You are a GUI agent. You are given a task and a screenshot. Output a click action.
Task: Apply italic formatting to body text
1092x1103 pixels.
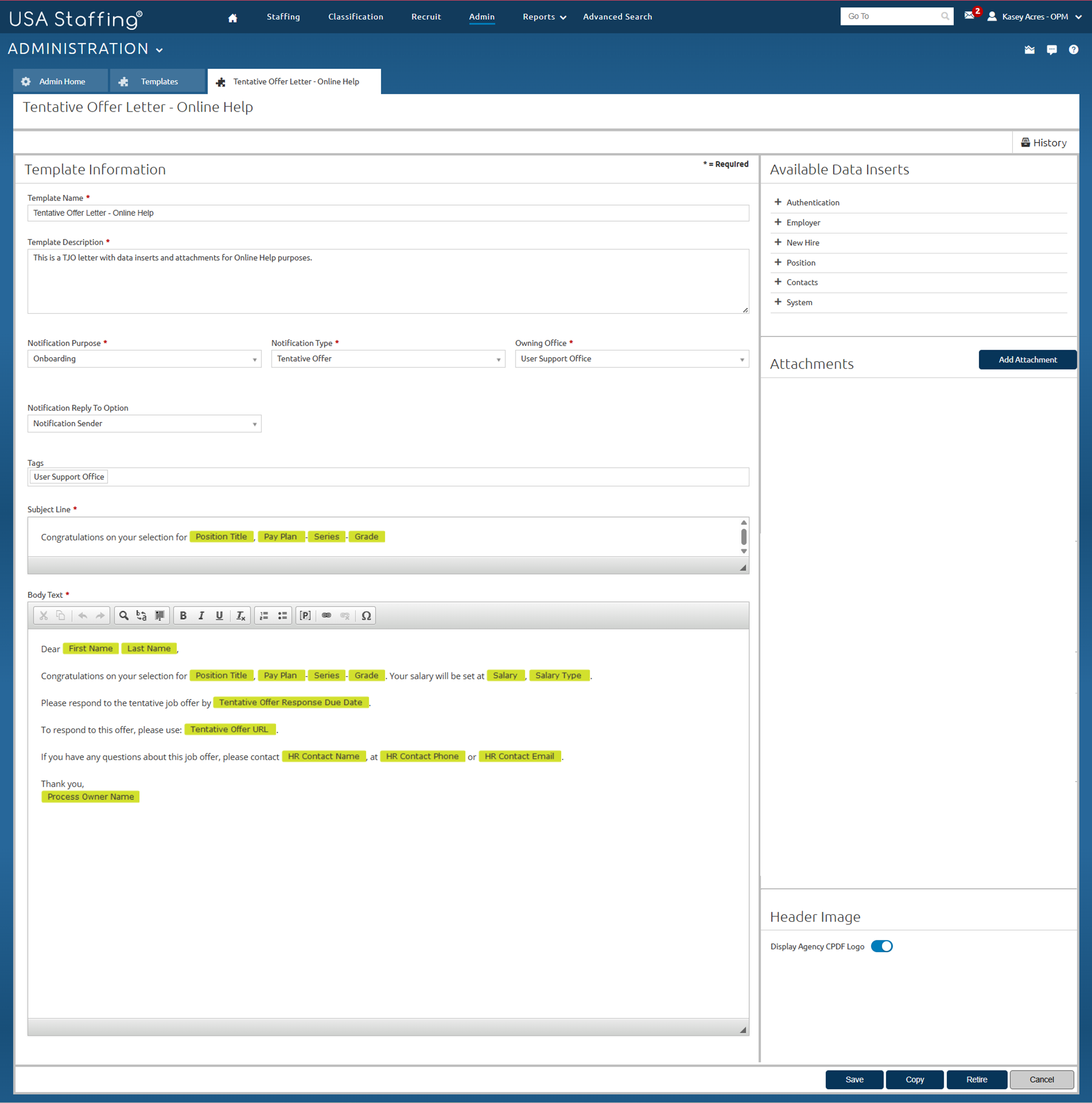pyautogui.click(x=201, y=615)
